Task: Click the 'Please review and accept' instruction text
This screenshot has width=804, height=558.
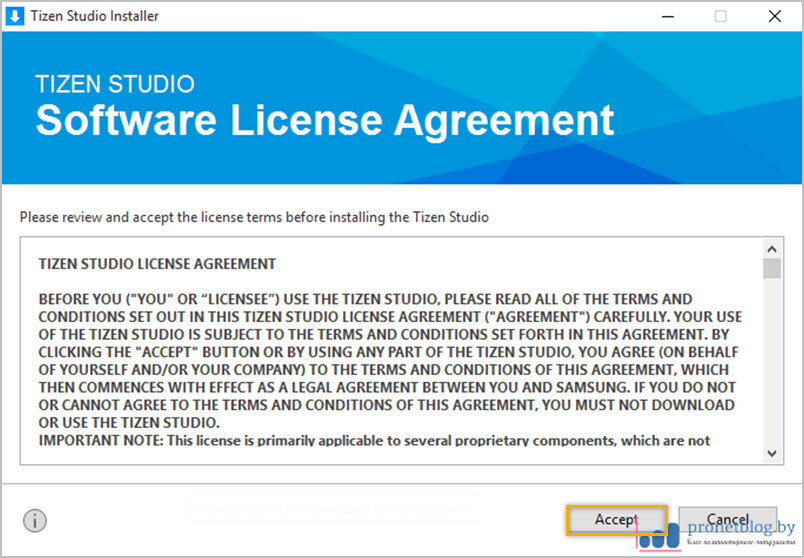Action: (x=254, y=217)
